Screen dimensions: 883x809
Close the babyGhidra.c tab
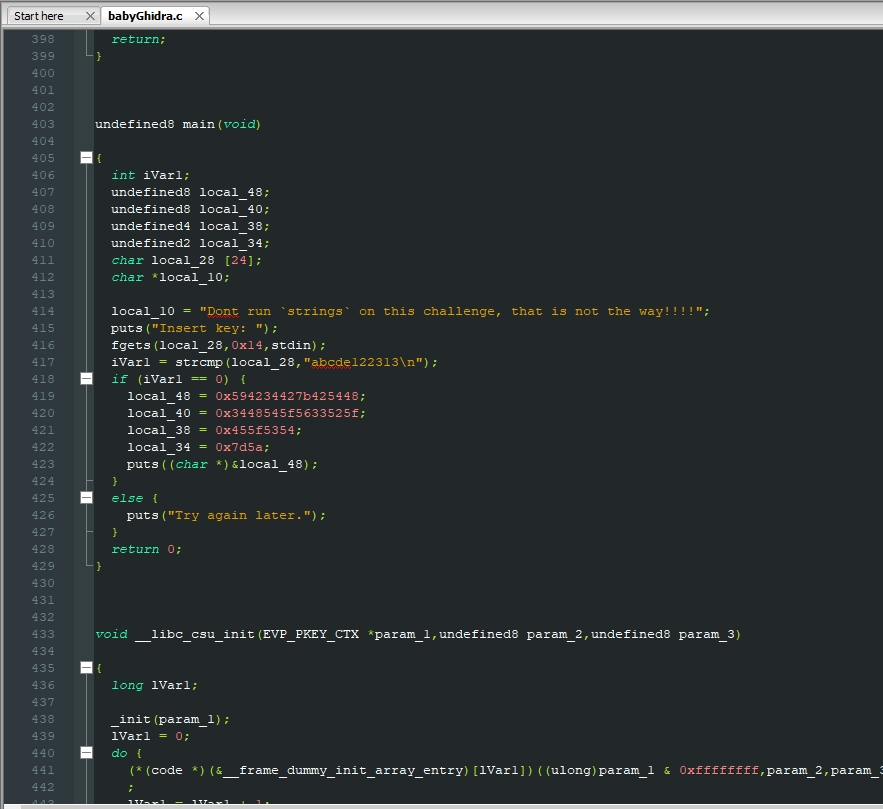click(199, 16)
